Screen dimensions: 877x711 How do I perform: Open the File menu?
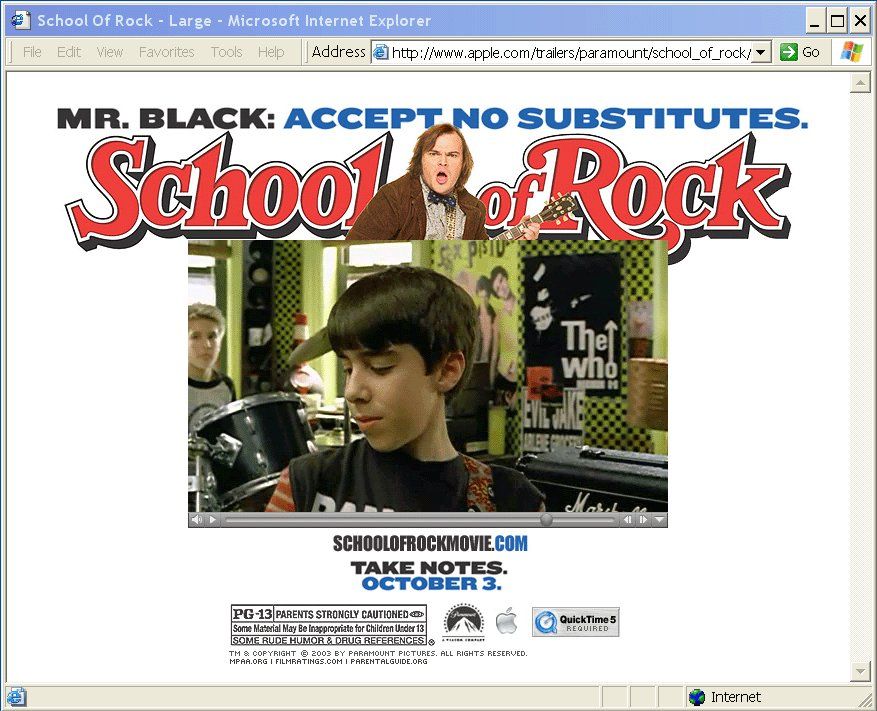(x=32, y=52)
